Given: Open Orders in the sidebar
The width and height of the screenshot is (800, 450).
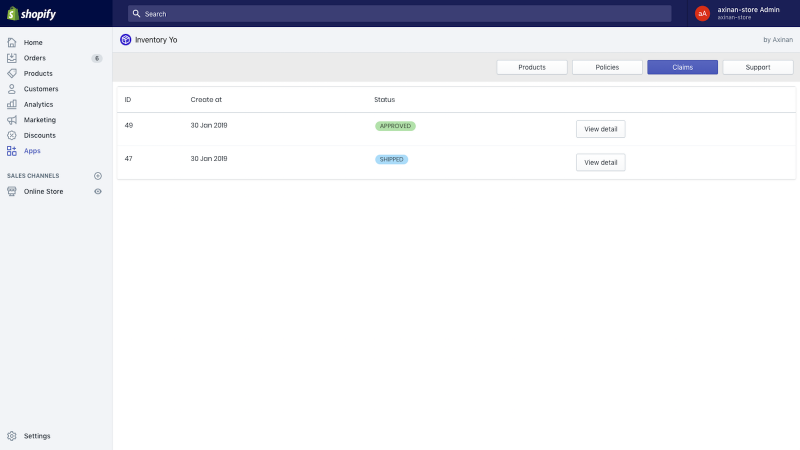Looking at the screenshot, I should point(35,58).
